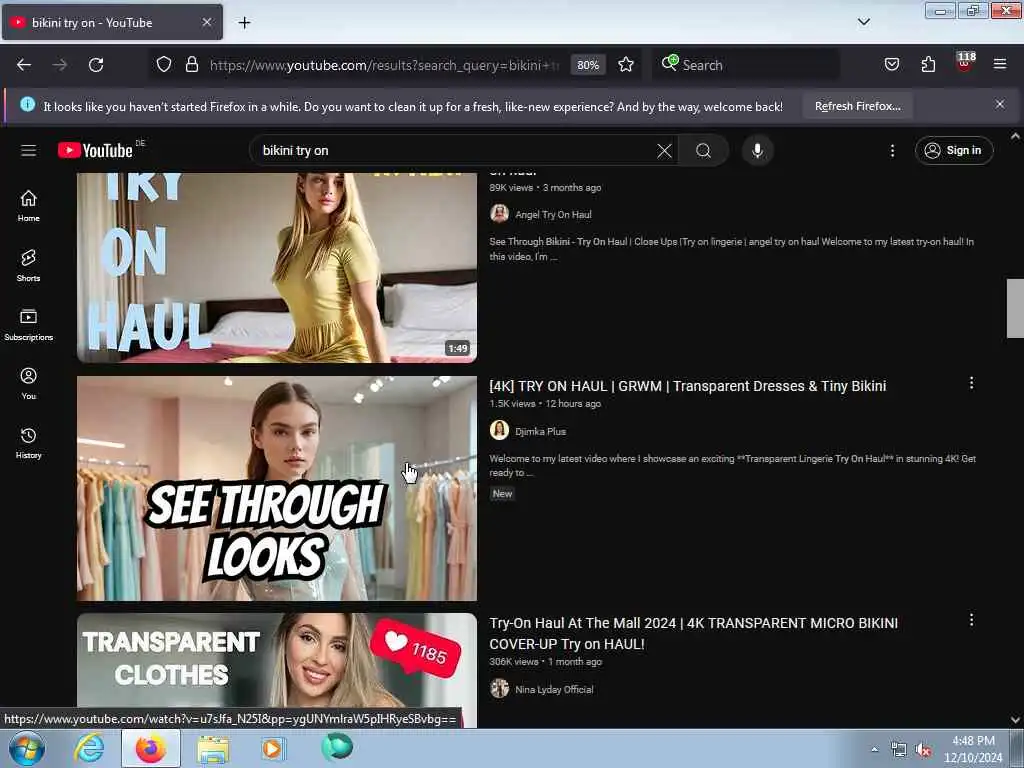The width and height of the screenshot is (1024, 768).
Task: Toggle the YouTube guide hamburger menu
Action: coord(28,151)
